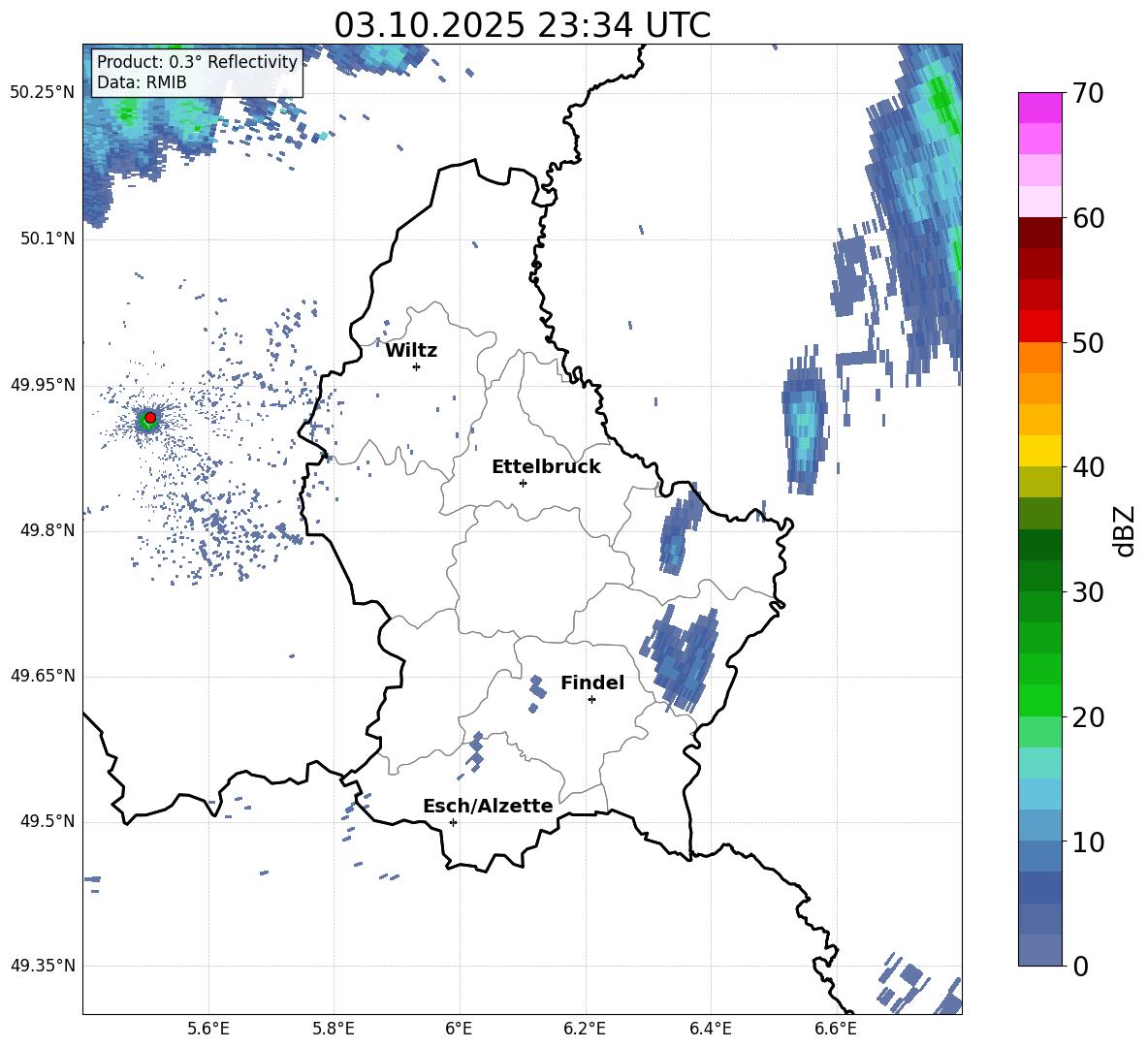Click the 20 tick on the colorbar
Viewport: 1148px width, 1048px height.
click(x=1088, y=717)
